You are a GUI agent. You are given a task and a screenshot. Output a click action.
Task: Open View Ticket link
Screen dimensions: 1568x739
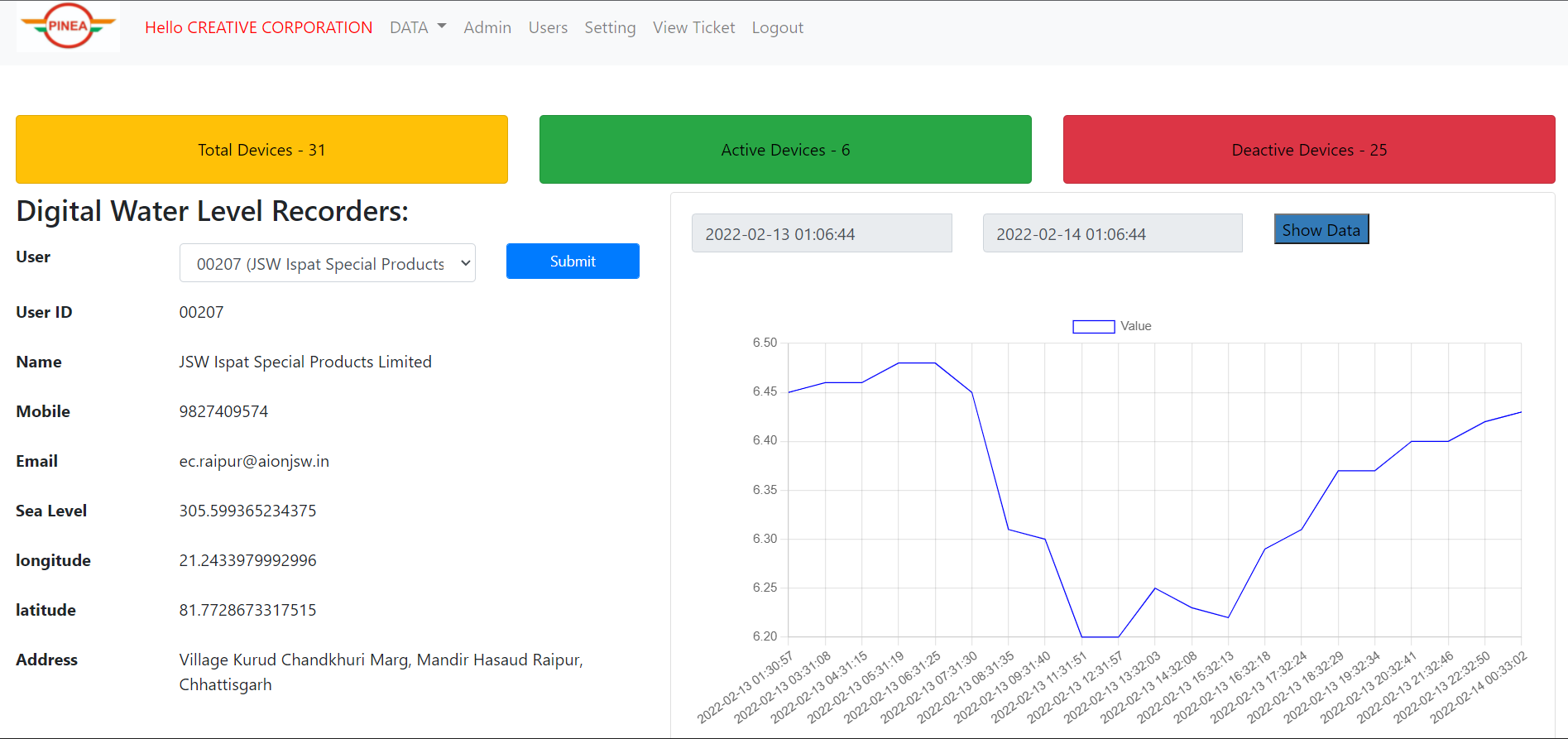[x=693, y=27]
